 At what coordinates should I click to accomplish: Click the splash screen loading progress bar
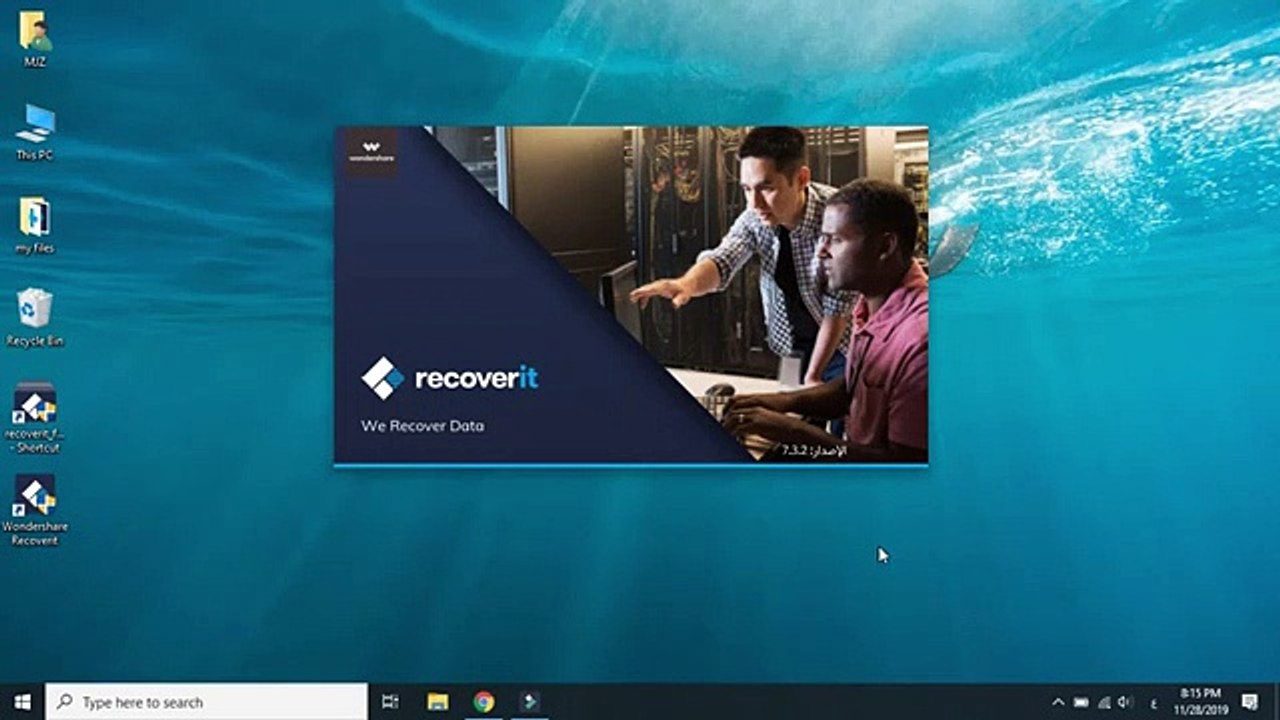[x=631, y=465]
